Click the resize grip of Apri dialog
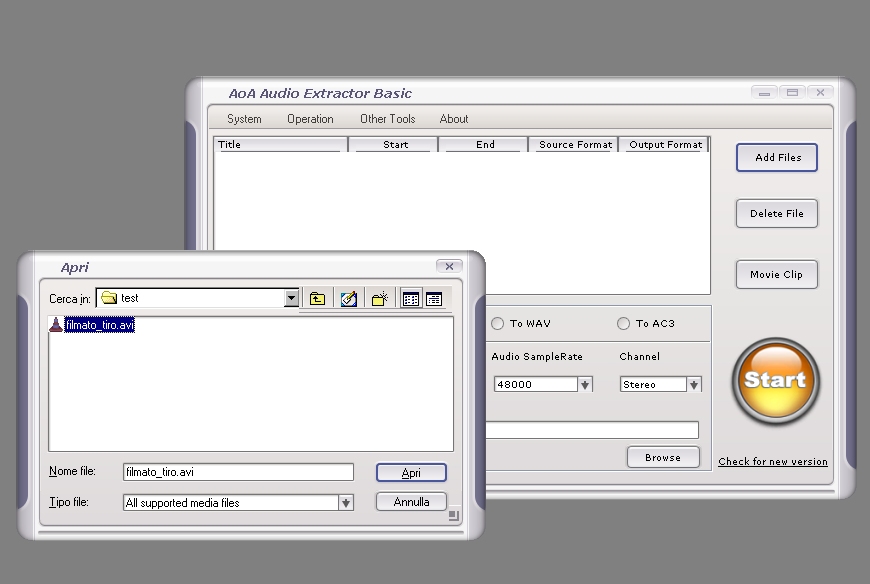870x584 pixels. point(453,515)
